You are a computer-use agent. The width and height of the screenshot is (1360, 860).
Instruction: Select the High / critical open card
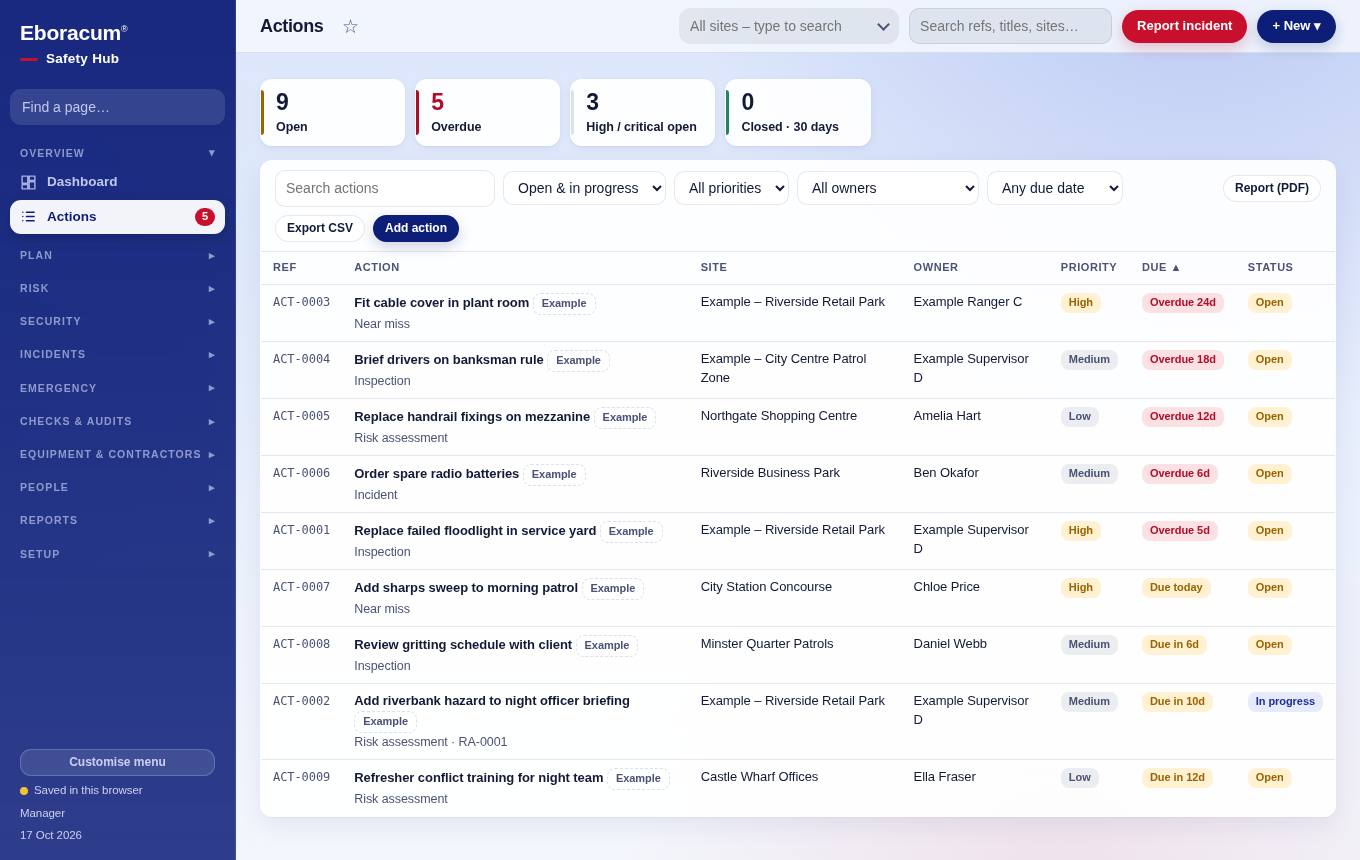coord(643,113)
